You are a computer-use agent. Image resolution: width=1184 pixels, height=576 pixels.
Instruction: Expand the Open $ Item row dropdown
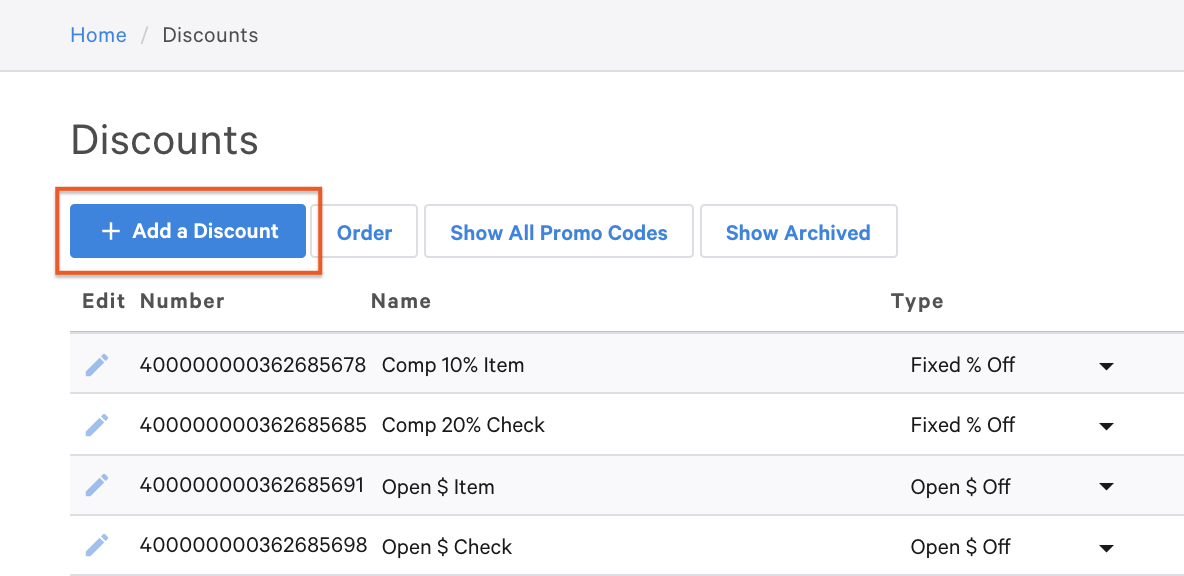[1106, 487]
